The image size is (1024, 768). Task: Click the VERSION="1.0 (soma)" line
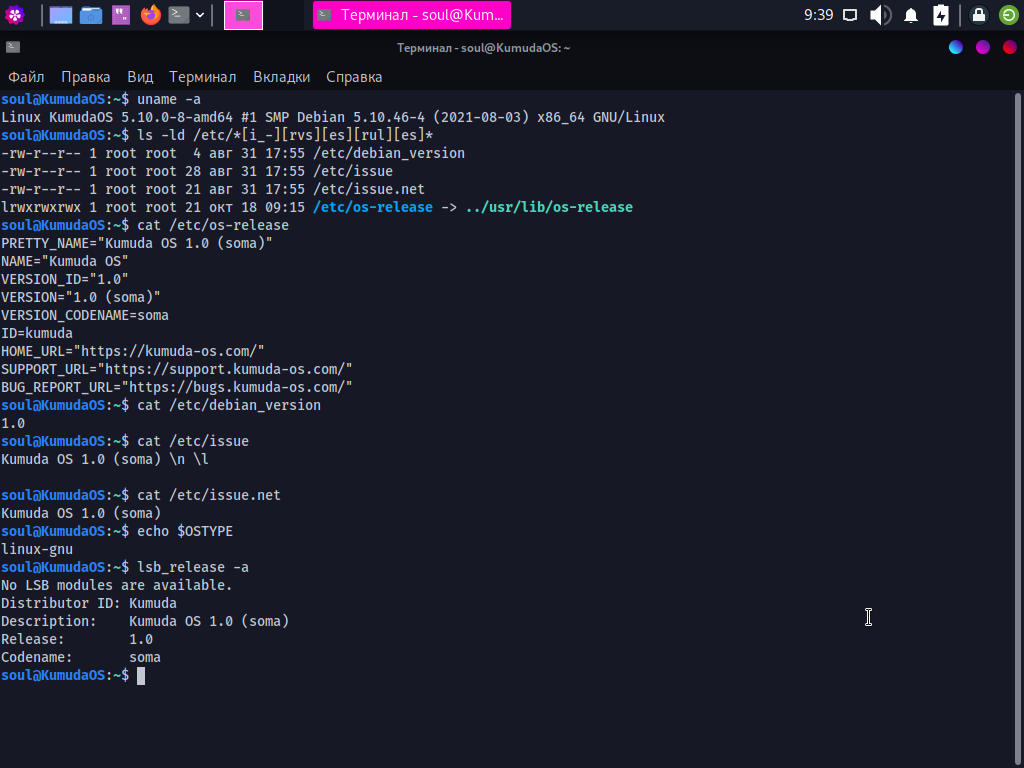pyautogui.click(x=81, y=297)
